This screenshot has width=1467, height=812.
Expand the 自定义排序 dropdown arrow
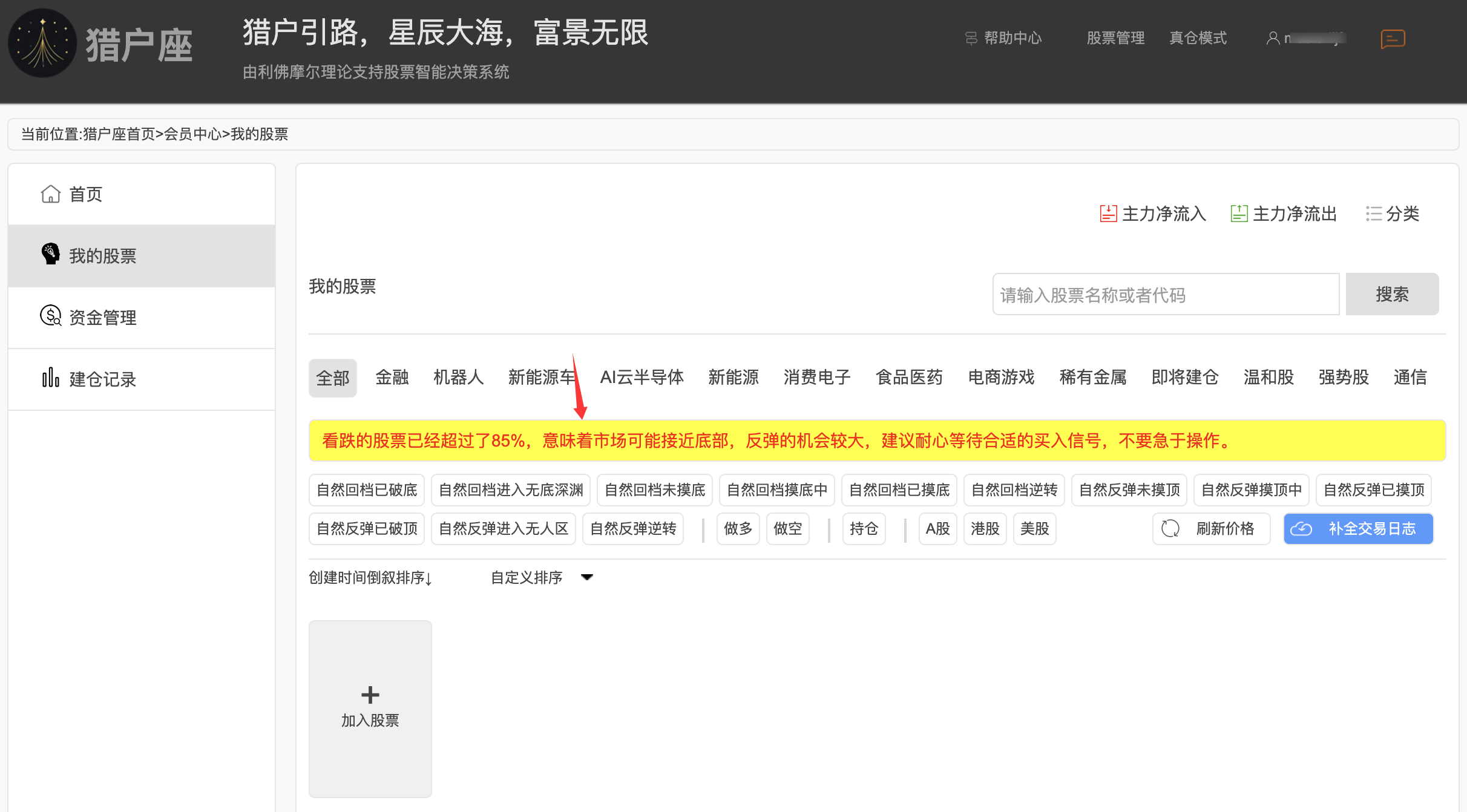coord(587,577)
